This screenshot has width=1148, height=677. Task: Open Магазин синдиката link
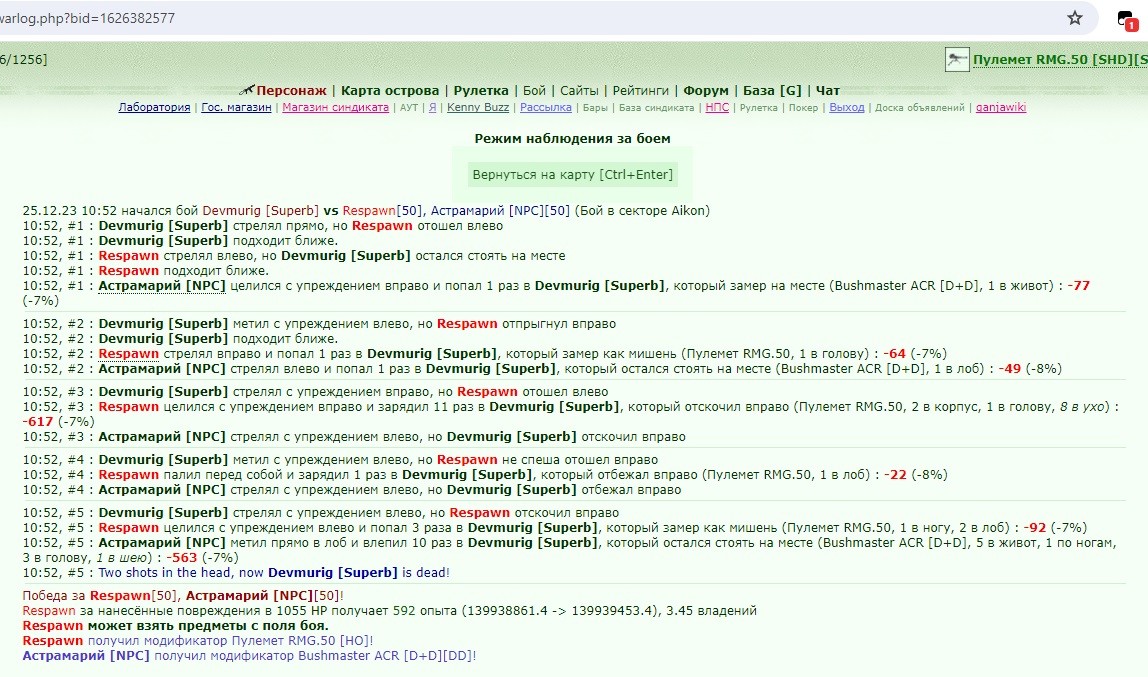pos(335,108)
